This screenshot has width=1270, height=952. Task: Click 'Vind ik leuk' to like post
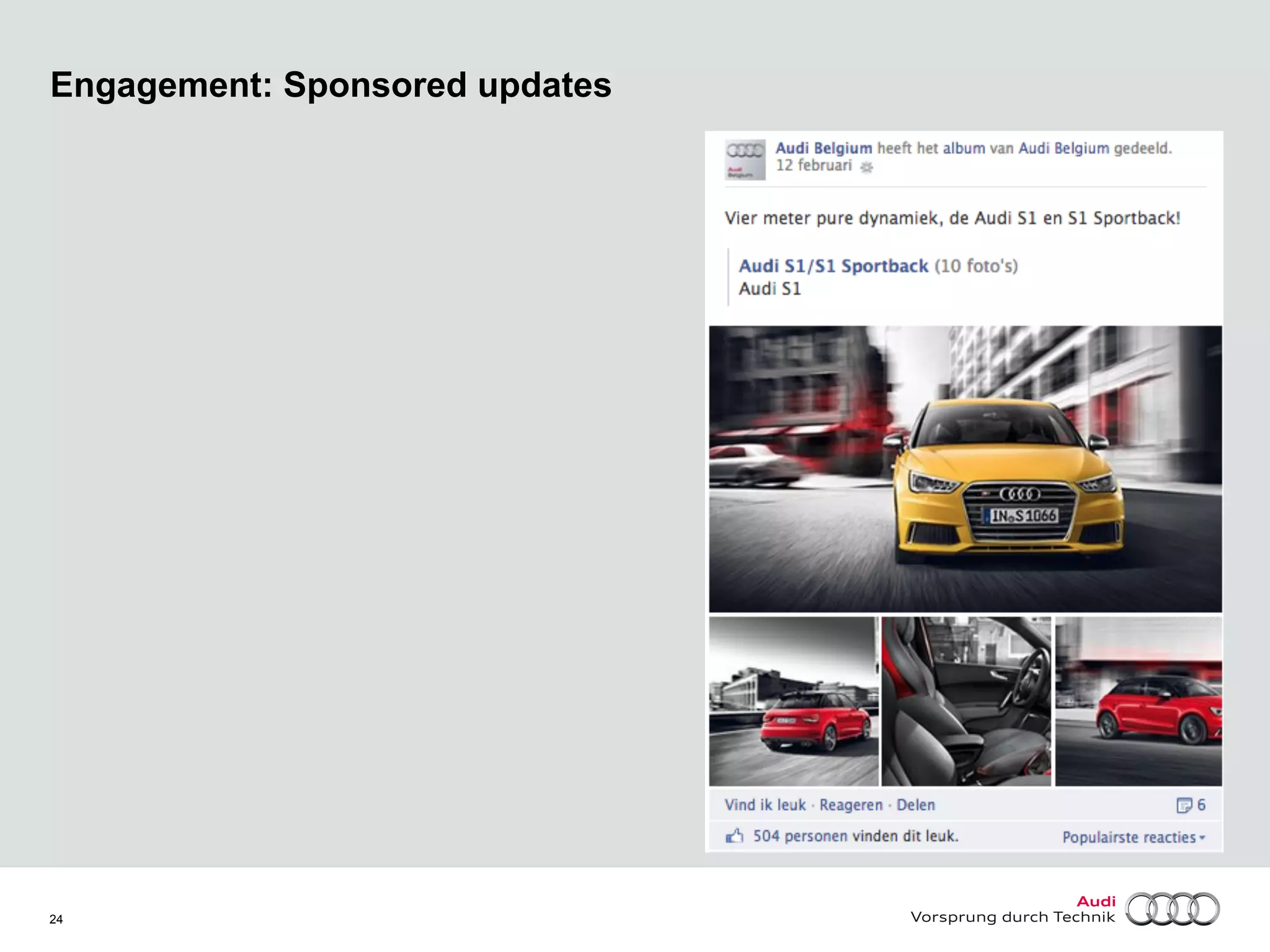pyautogui.click(x=765, y=805)
